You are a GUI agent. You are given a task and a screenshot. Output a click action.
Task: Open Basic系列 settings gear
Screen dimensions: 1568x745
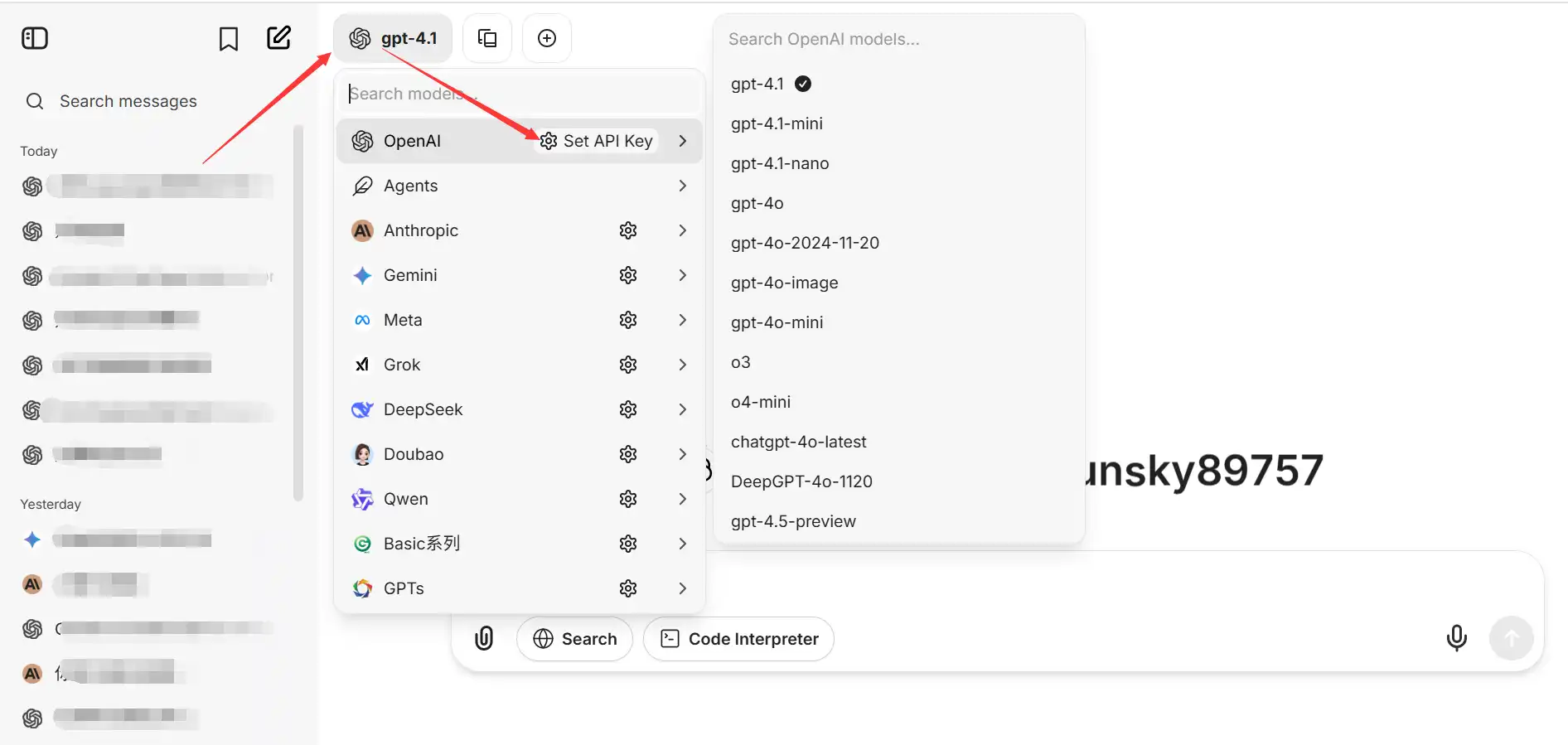tap(628, 544)
